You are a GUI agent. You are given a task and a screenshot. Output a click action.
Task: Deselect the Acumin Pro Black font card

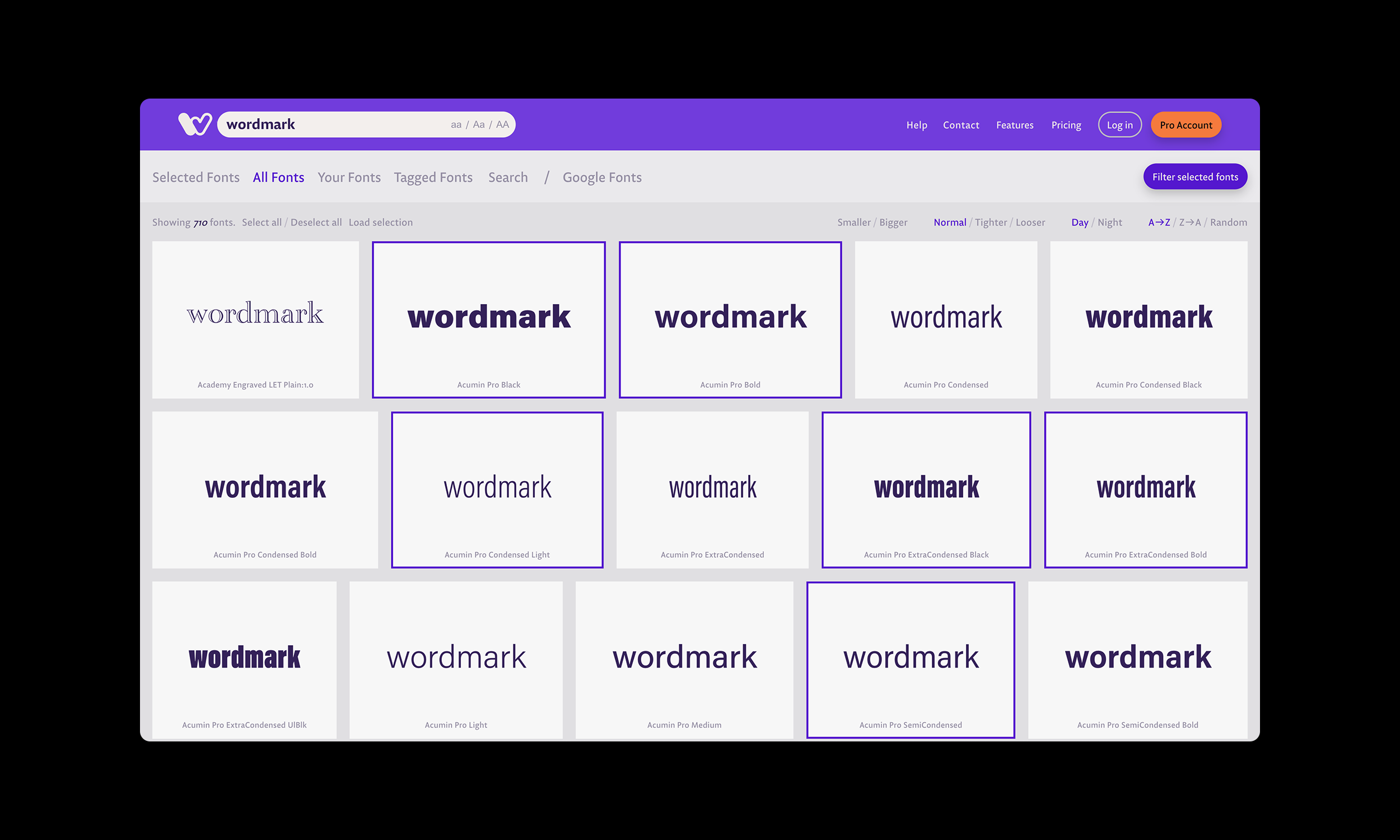[x=488, y=320]
